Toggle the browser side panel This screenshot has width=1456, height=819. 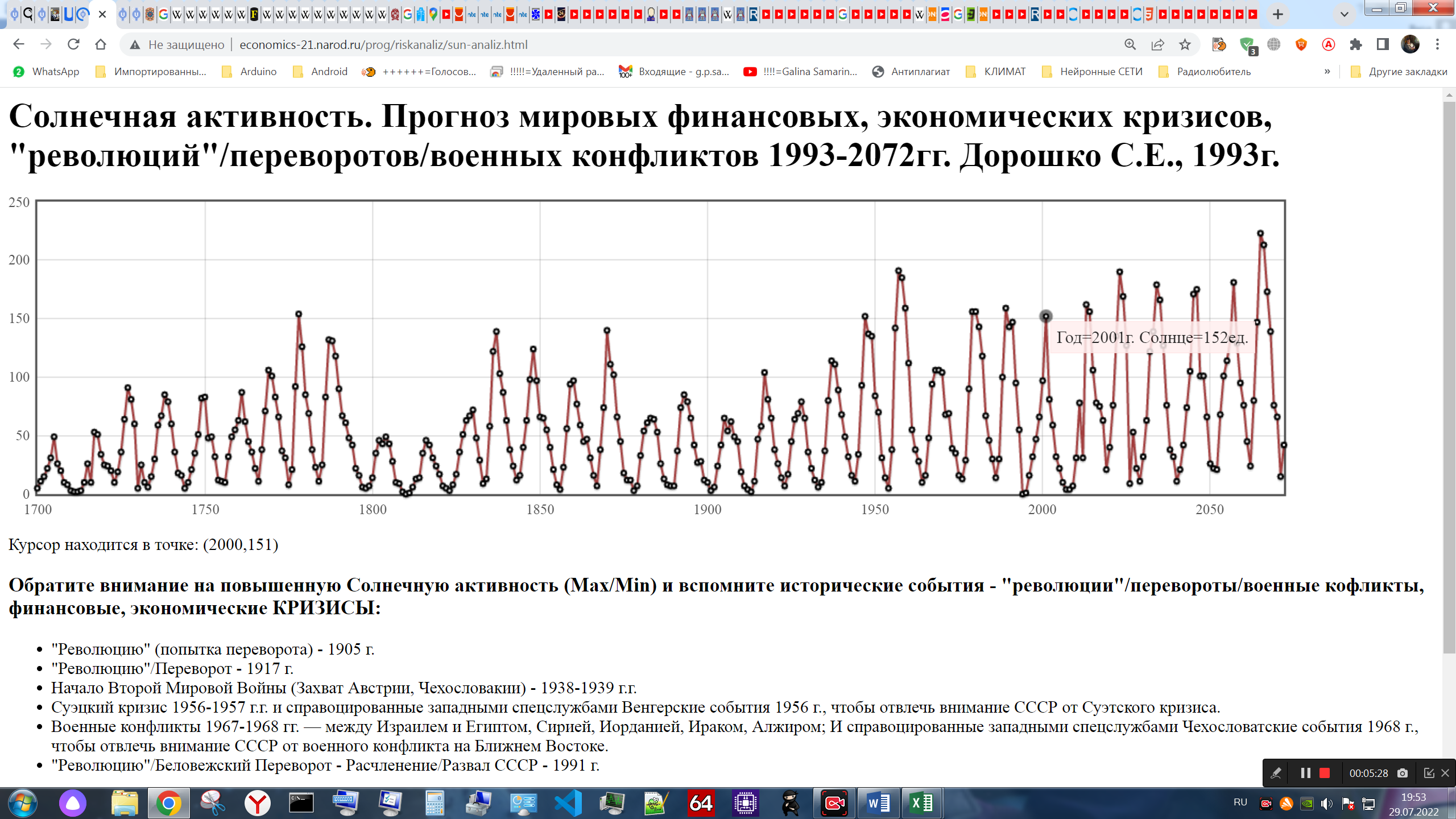click(x=1383, y=44)
